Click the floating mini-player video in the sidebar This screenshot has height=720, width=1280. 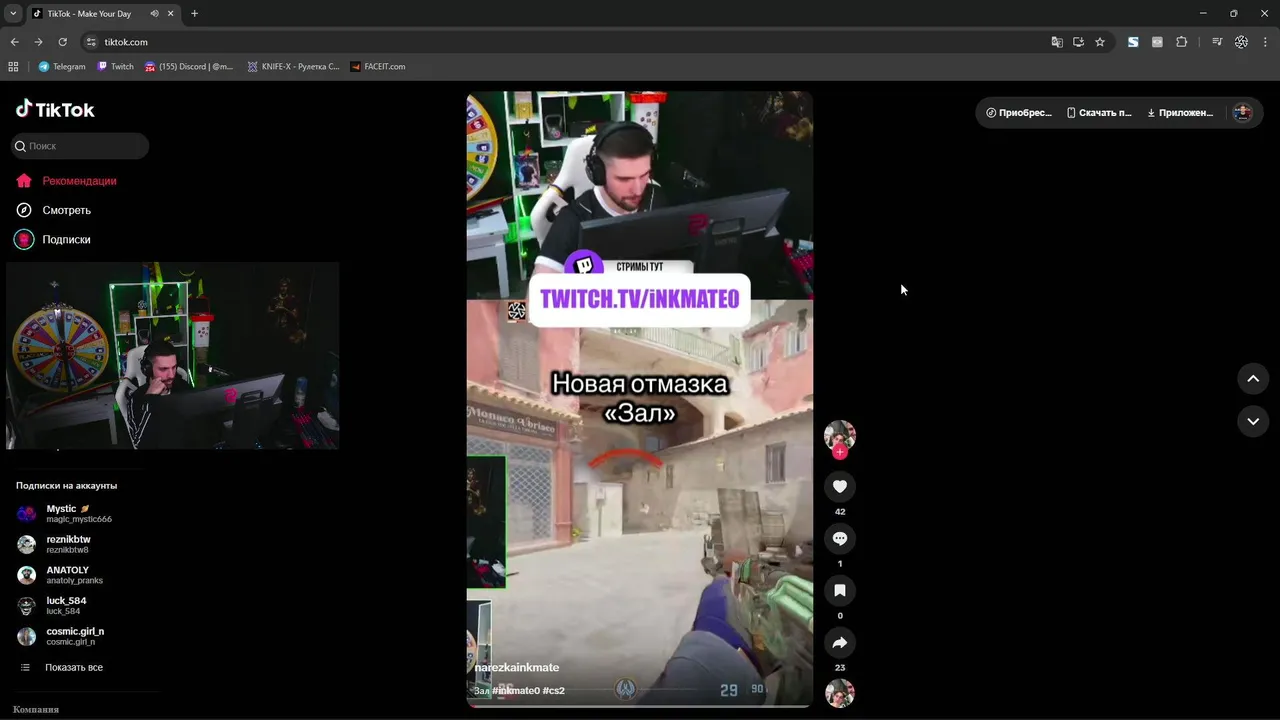click(x=173, y=356)
